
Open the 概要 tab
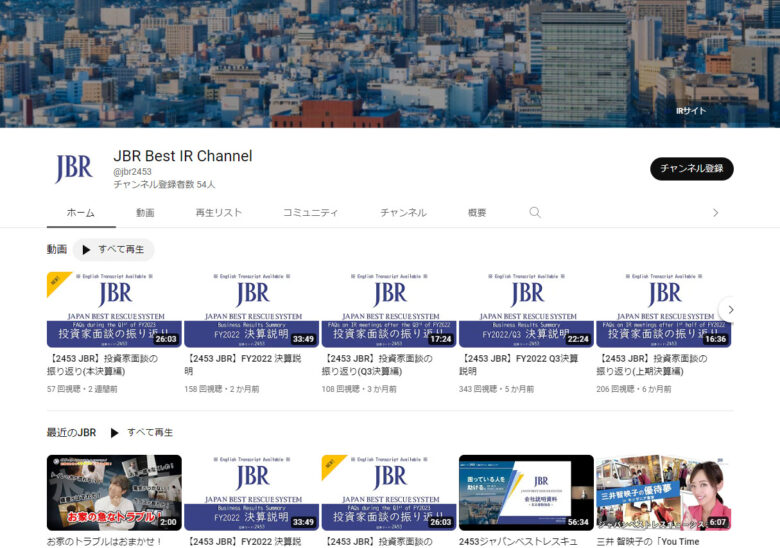point(477,213)
